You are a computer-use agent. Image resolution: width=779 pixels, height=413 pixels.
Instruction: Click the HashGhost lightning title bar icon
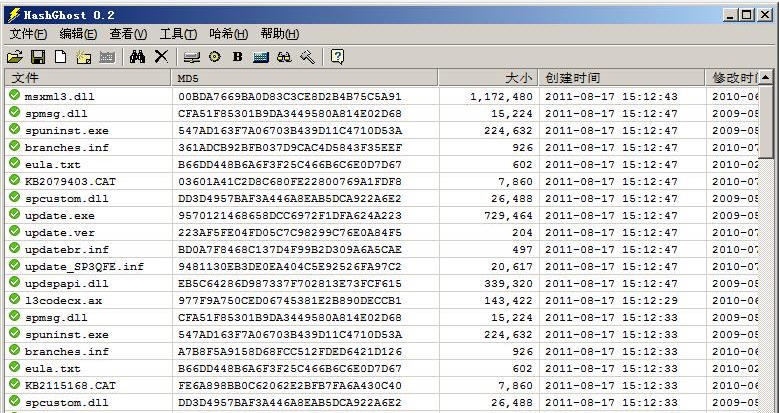[13, 15]
